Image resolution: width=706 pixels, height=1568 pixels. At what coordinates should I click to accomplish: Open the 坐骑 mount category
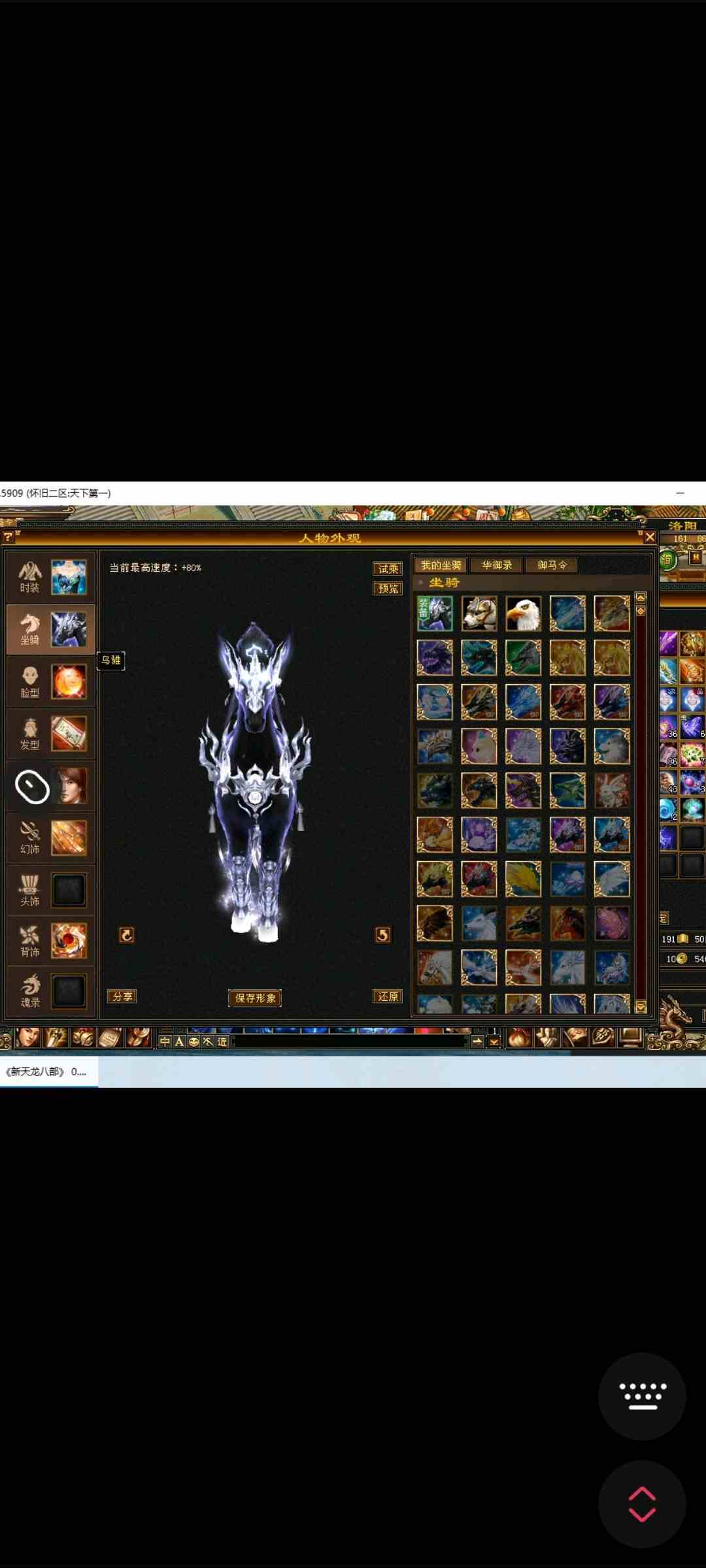click(x=29, y=629)
